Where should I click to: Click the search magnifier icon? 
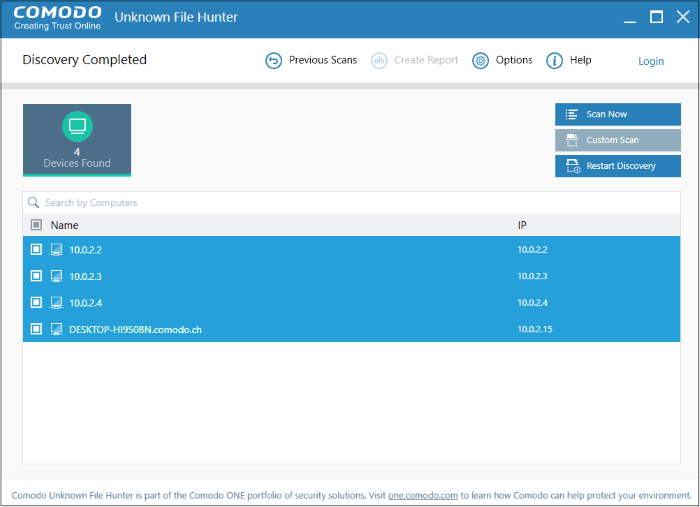coord(33,203)
